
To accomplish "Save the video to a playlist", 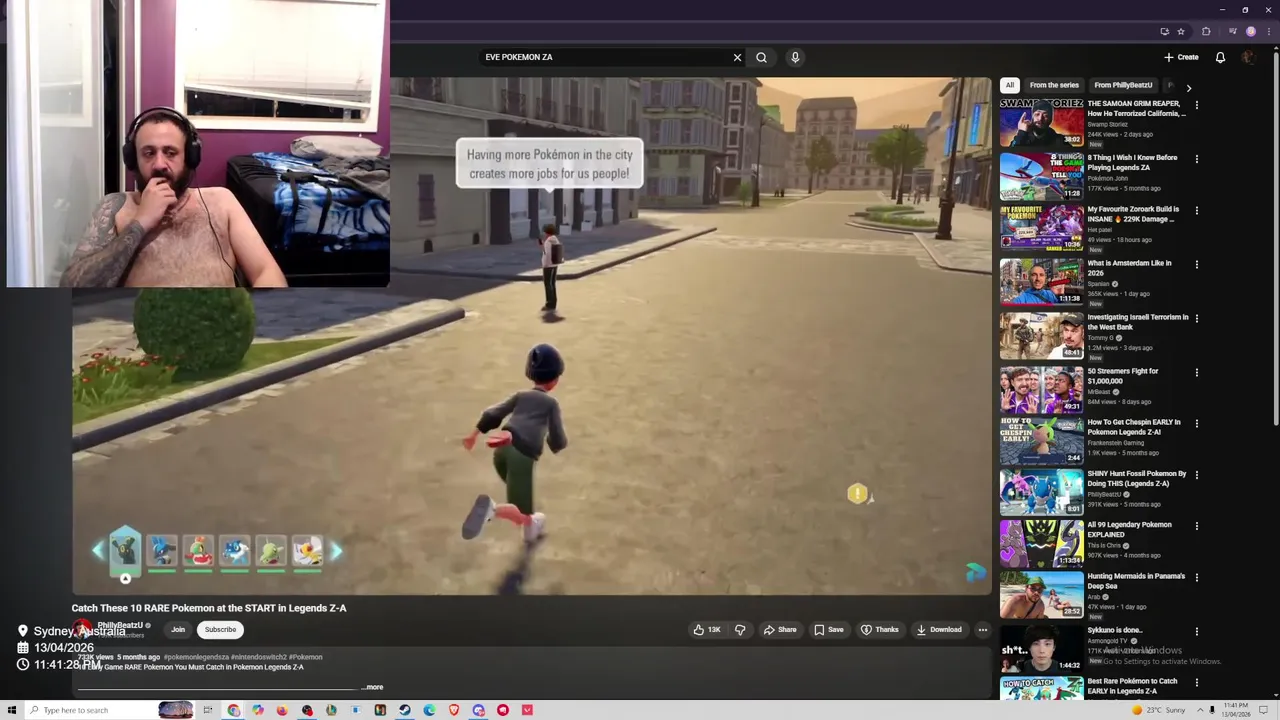I will [x=829, y=629].
